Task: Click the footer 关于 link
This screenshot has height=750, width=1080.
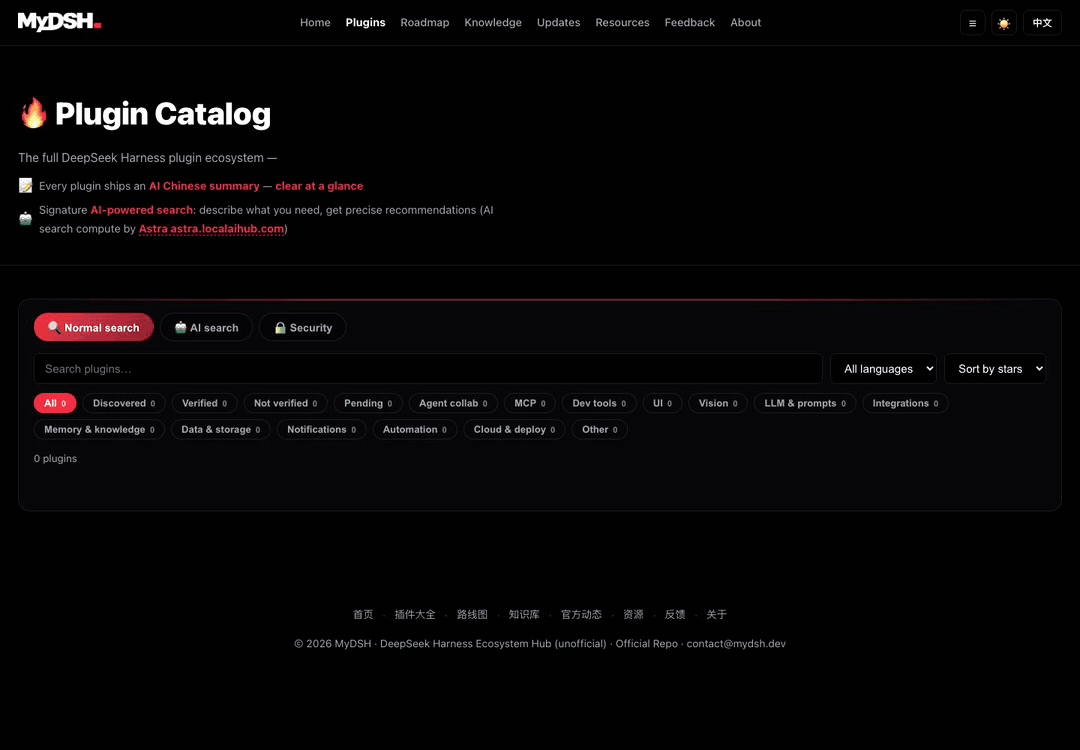Action: 716,614
